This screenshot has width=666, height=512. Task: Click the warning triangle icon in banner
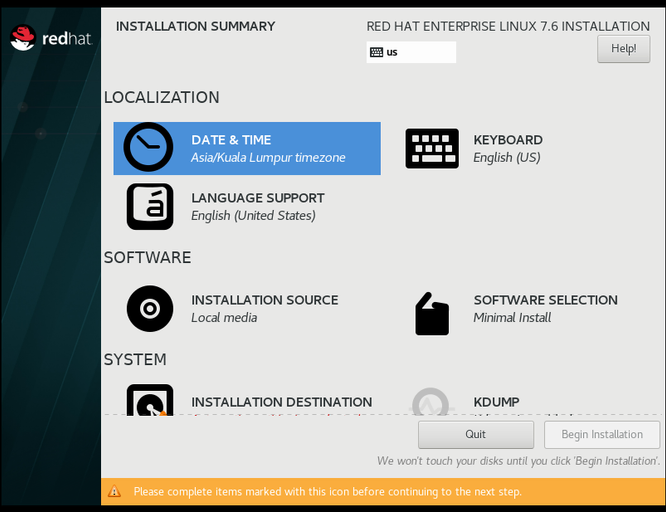(114, 492)
